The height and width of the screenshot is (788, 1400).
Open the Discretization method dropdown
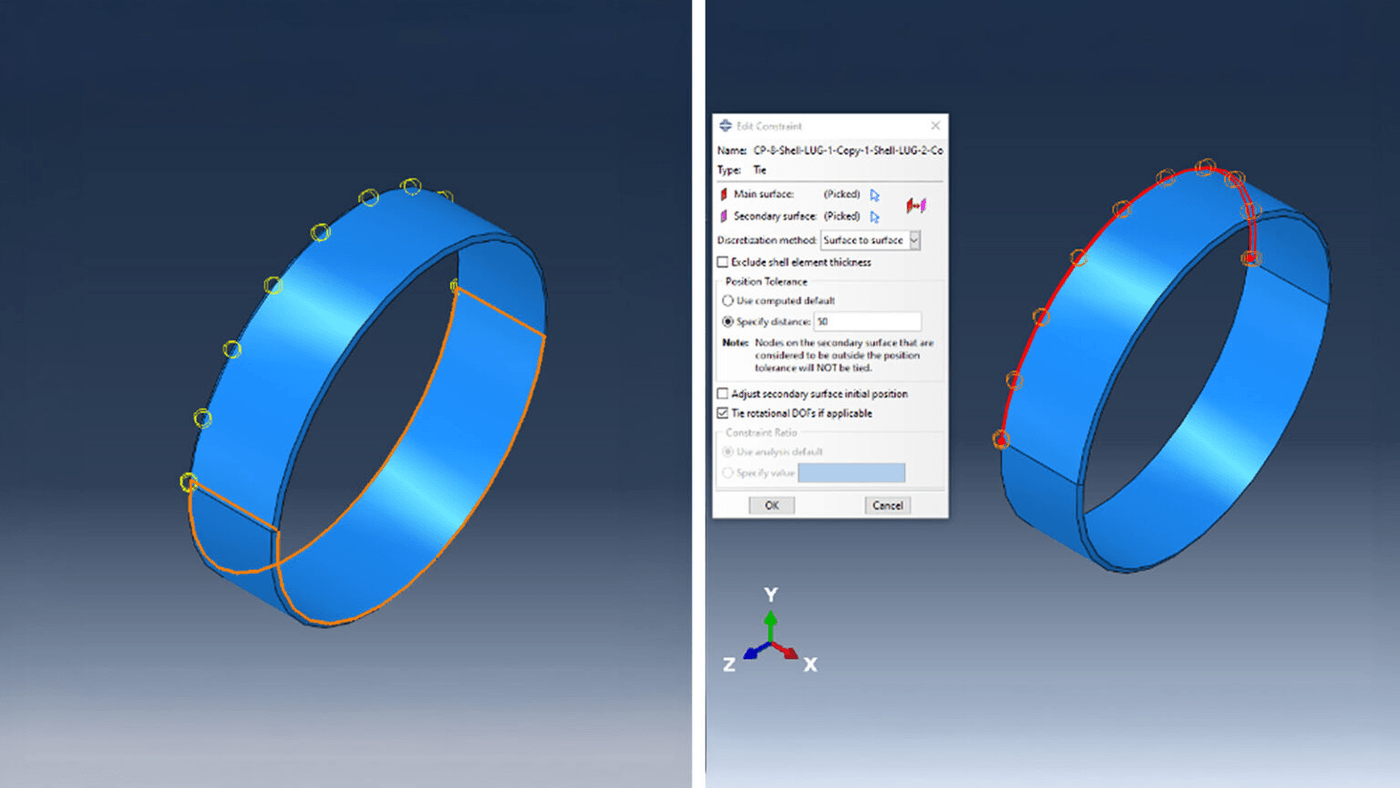click(x=913, y=240)
